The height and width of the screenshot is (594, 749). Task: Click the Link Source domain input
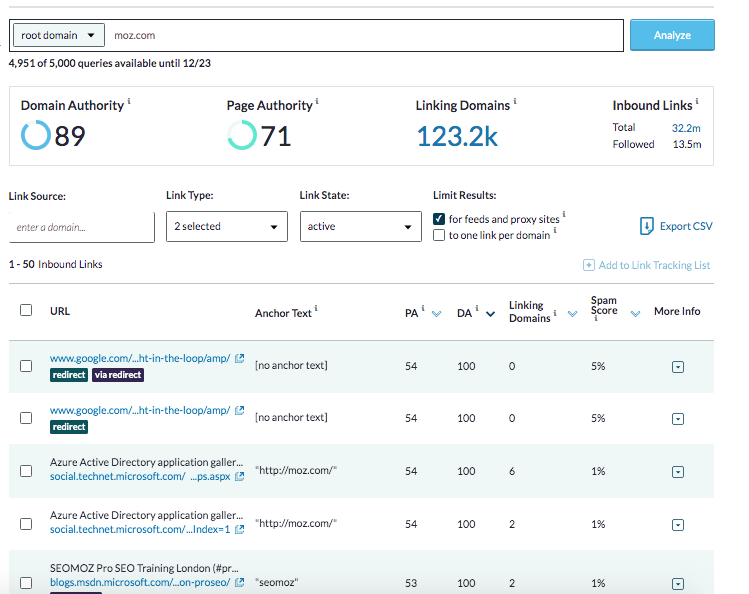[x=82, y=227]
